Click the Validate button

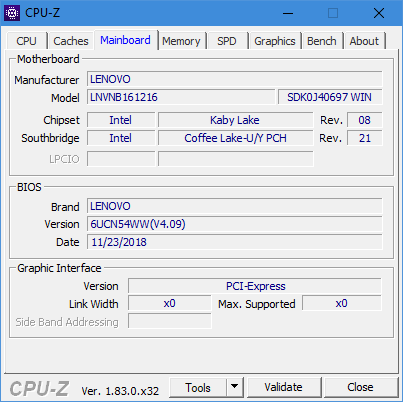284,387
